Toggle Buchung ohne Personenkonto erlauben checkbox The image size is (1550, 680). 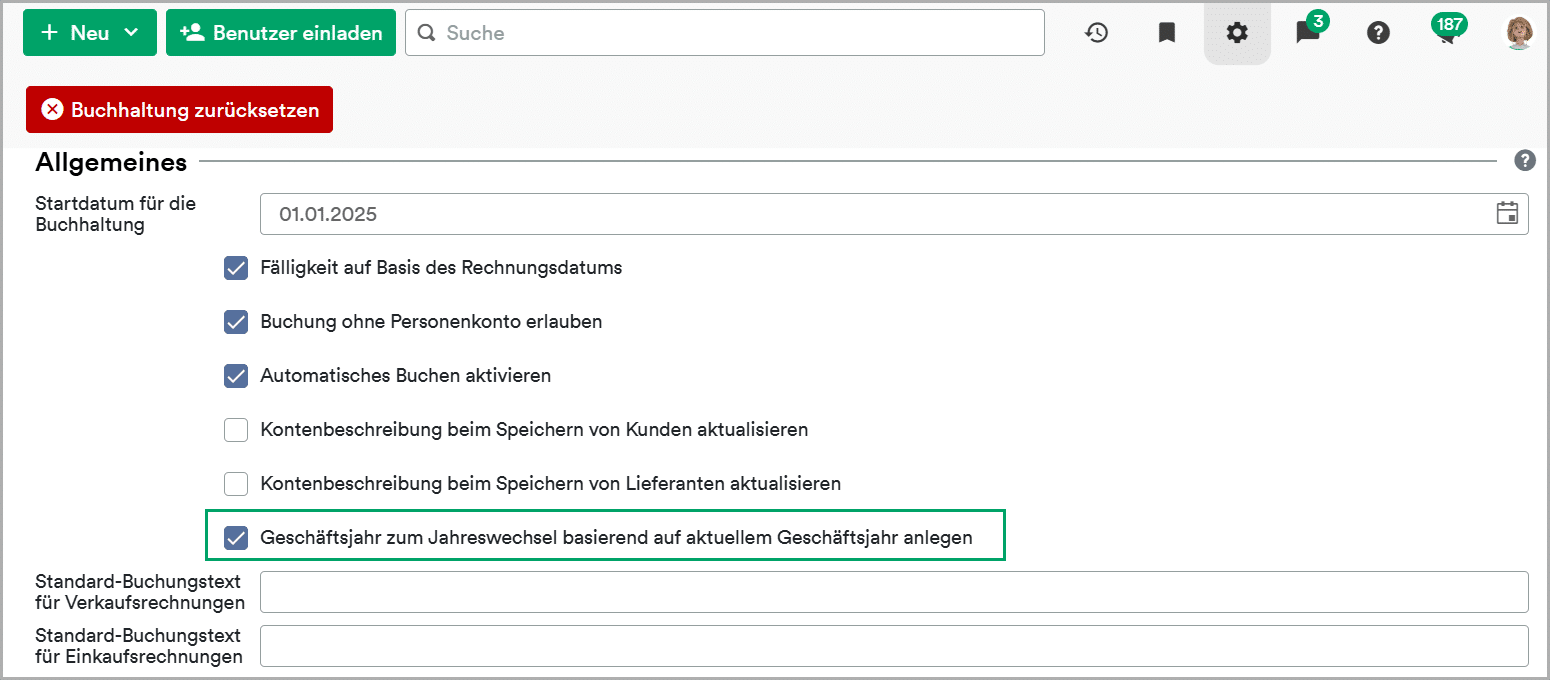coord(236,322)
